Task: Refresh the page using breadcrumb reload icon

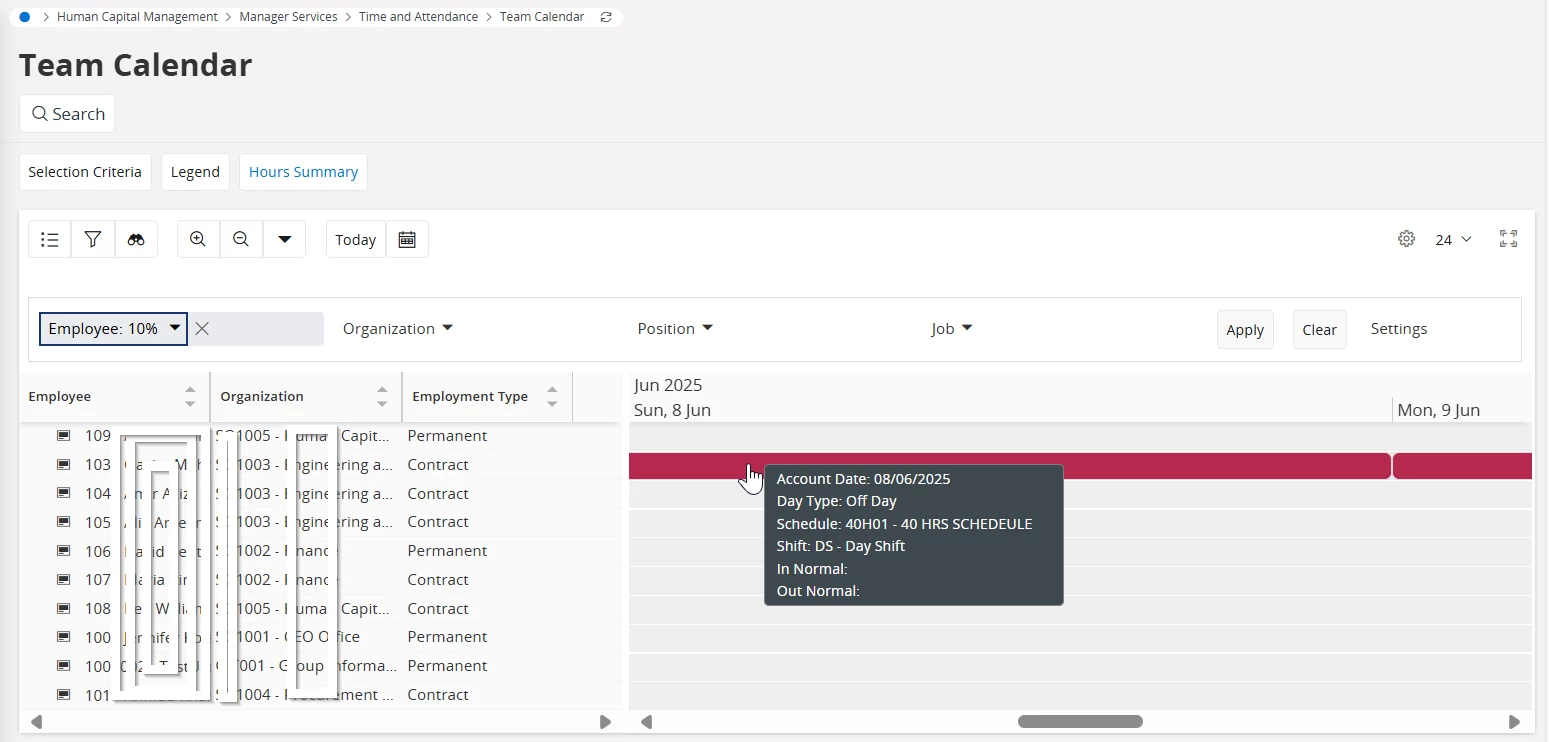Action: point(606,17)
